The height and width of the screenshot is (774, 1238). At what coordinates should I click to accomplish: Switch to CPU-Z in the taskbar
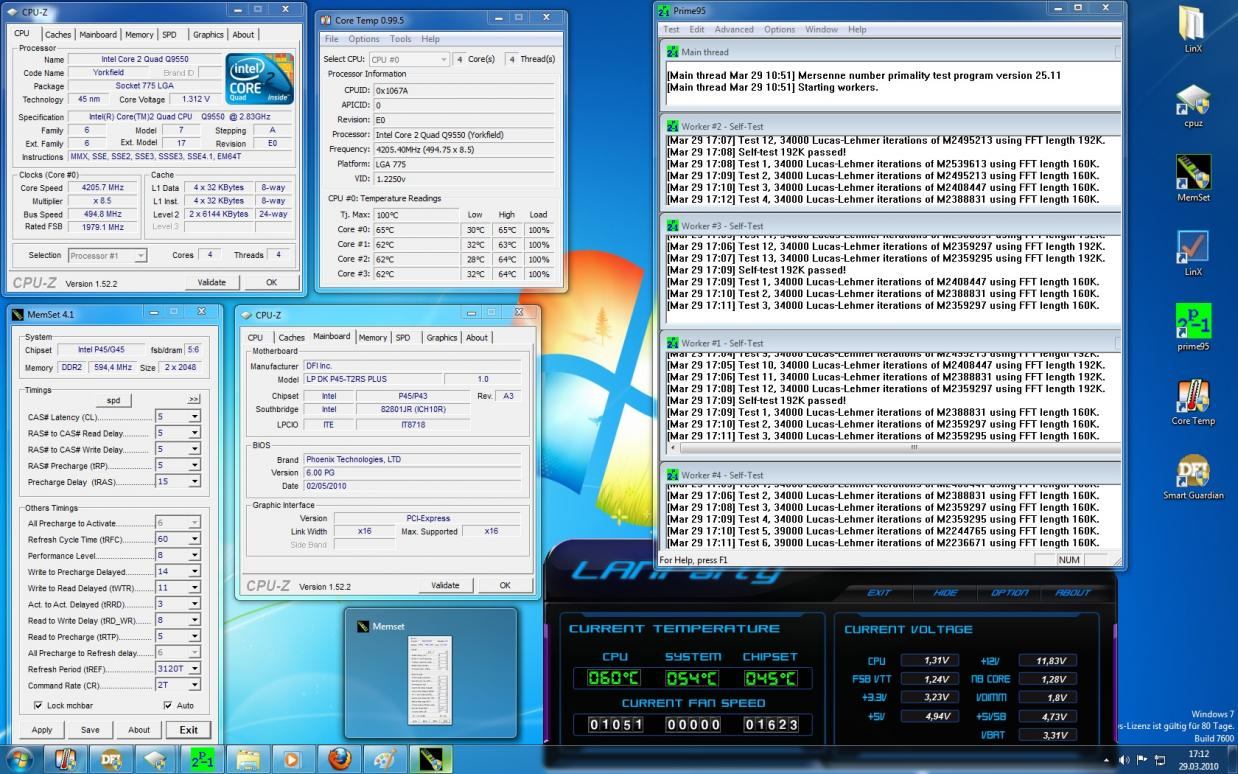155,759
